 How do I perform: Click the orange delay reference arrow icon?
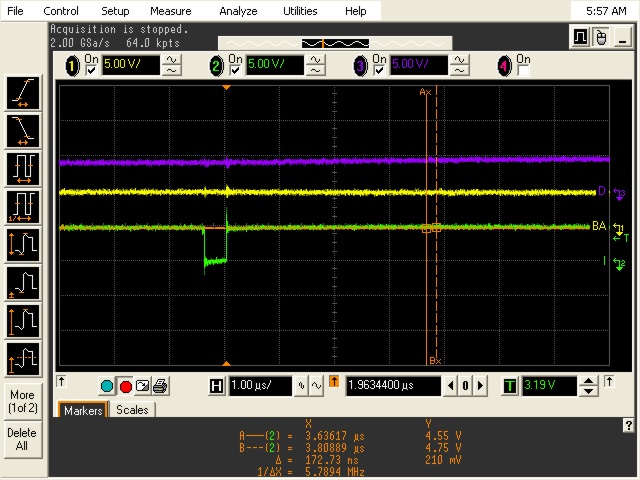[334, 382]
